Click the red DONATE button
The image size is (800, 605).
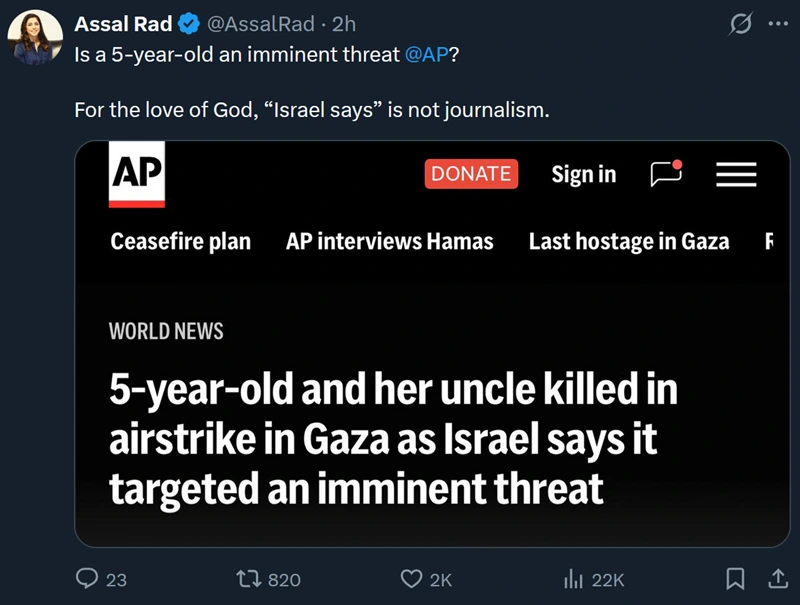471,174
